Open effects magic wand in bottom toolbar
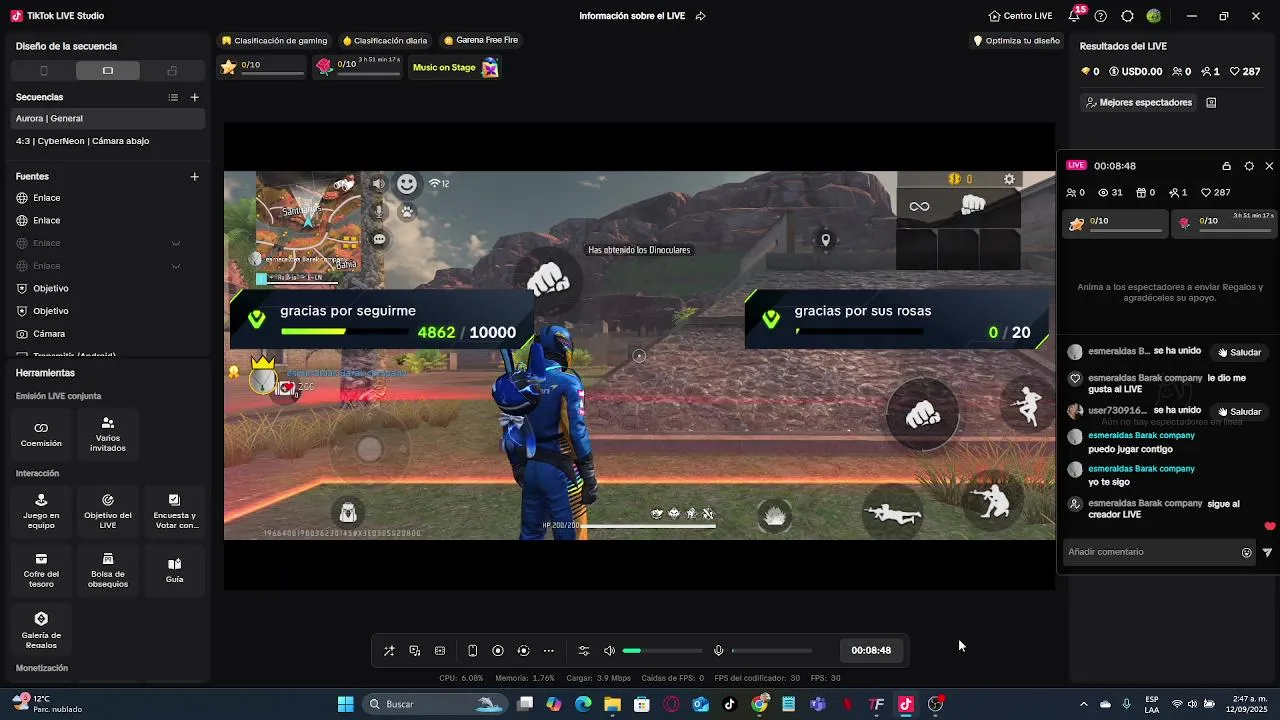Screen dimensions: 1280x720 389,651
